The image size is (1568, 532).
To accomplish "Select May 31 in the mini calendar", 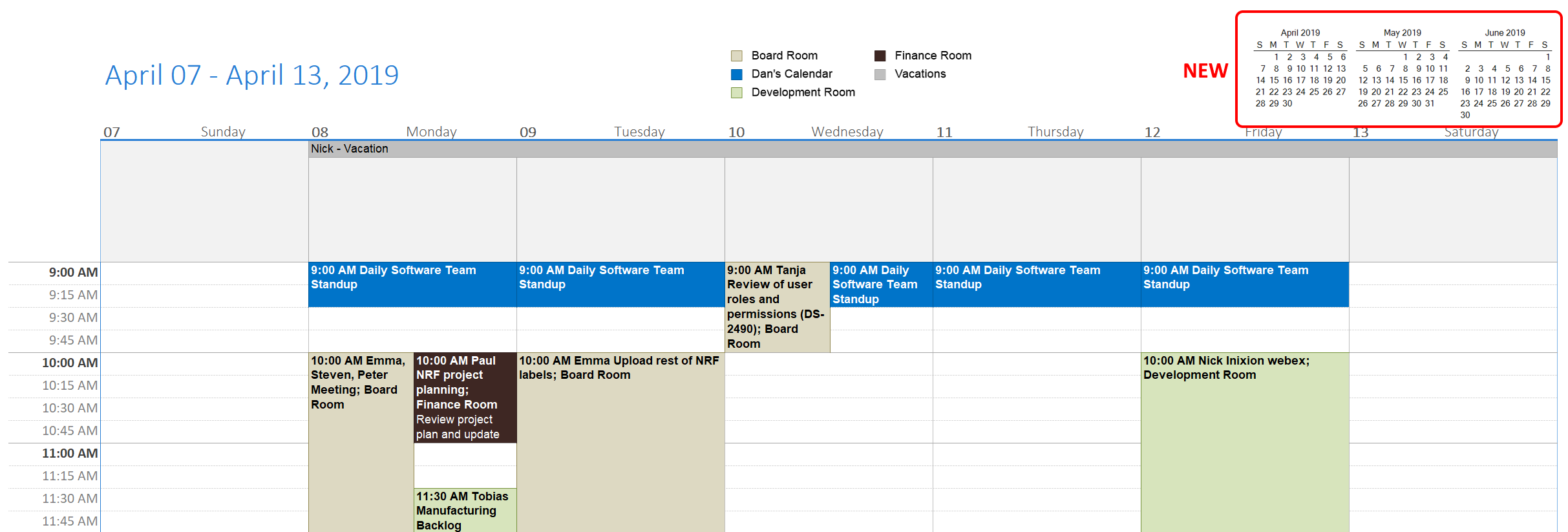I will [1430, 103].
